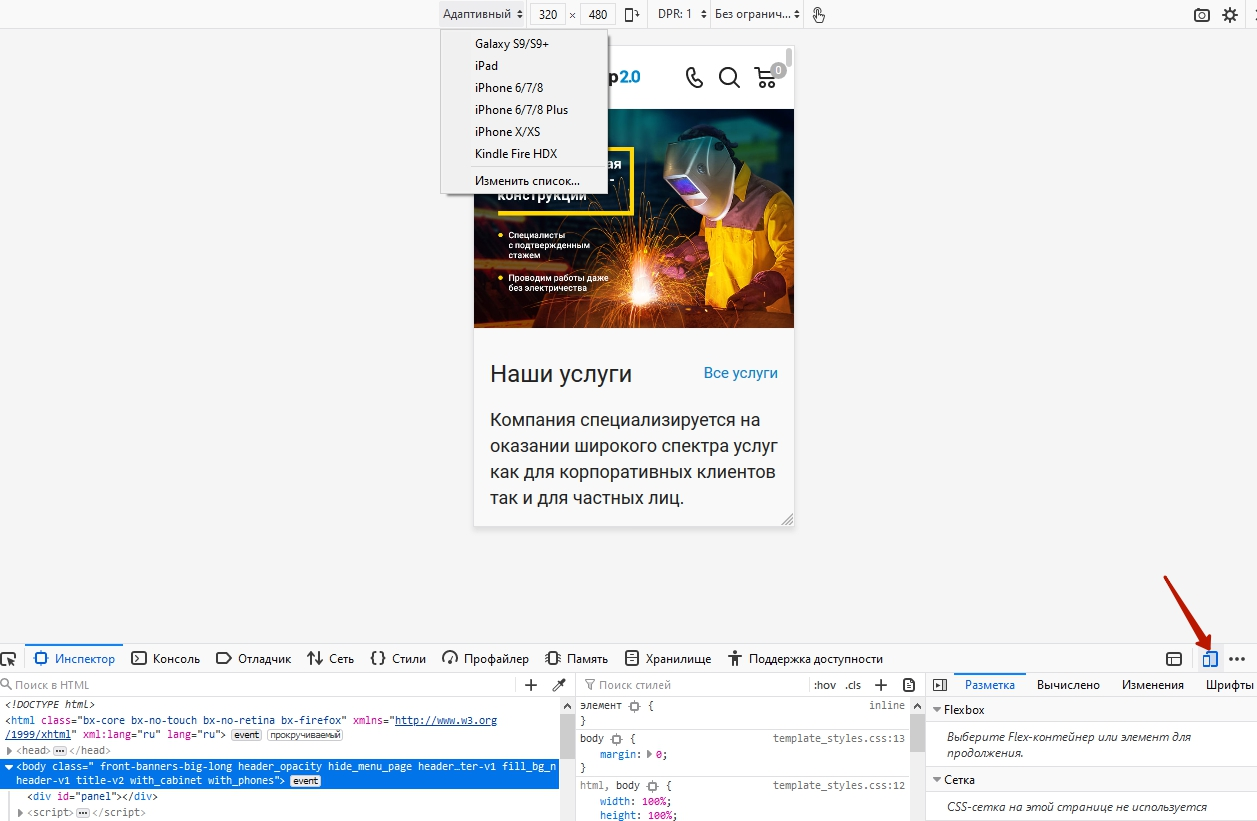1257x821 pixels.
Task: Choose iPhone 6/7/8 device
Action: pos(524,88)
